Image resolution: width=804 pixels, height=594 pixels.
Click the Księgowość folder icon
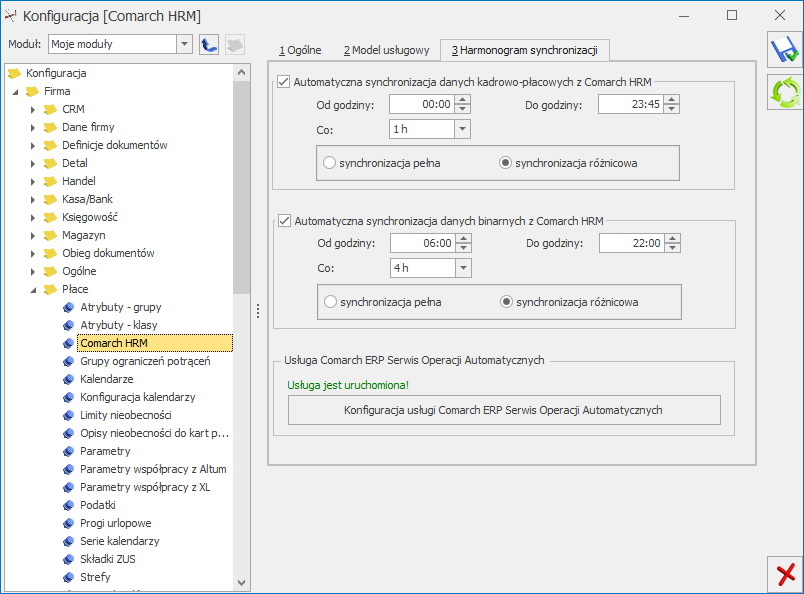coord(50,217)
